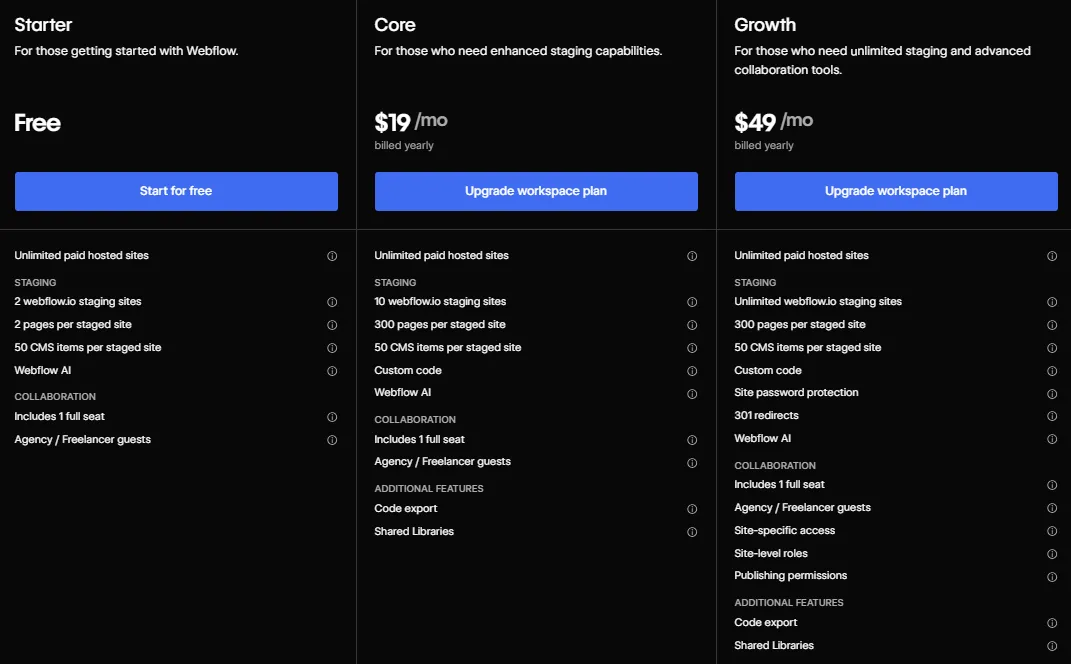Click info icon next to Includes 1 full seat in Core

point(692,439)
